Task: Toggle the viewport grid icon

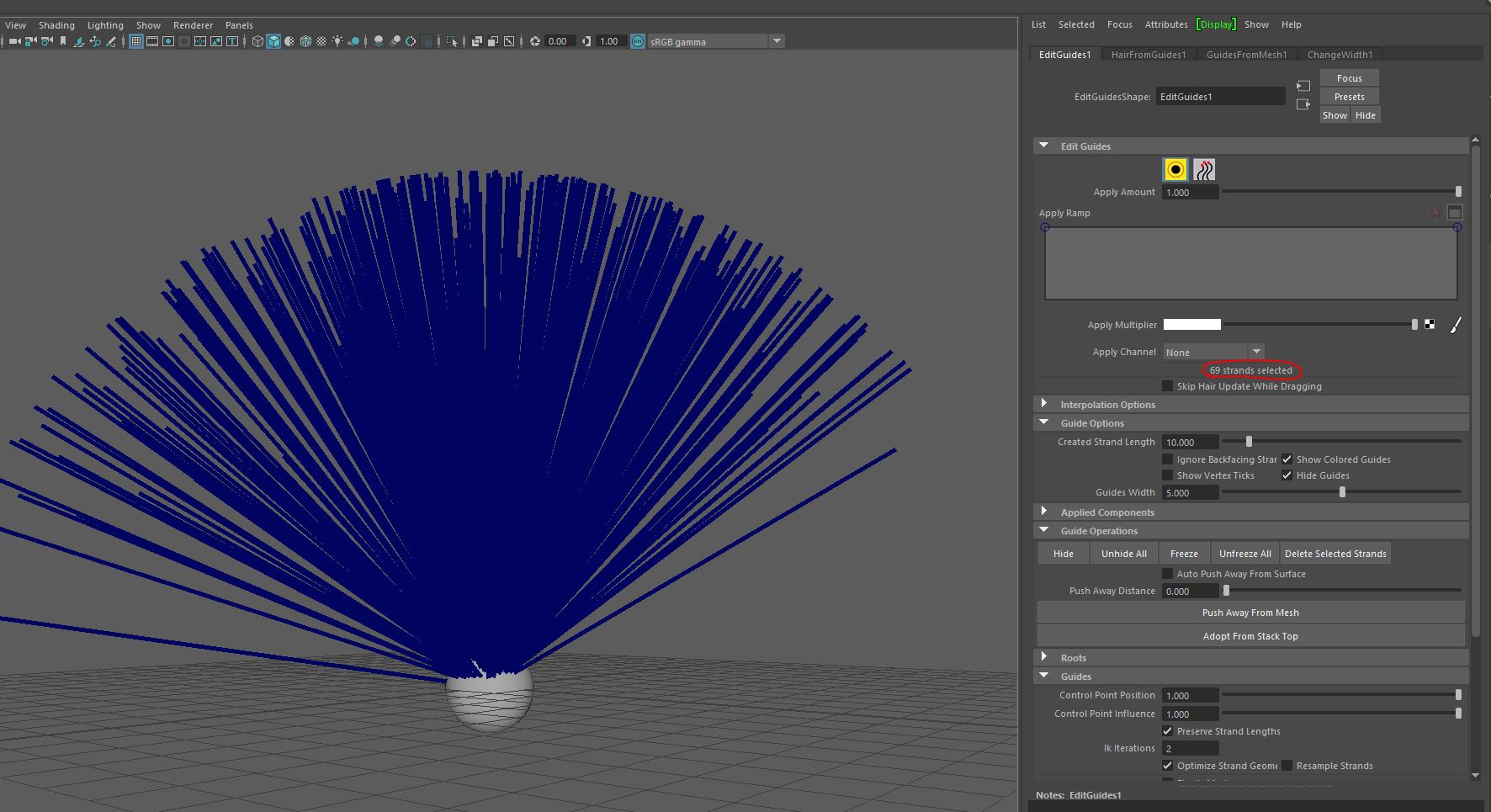Action: (135, 41)
